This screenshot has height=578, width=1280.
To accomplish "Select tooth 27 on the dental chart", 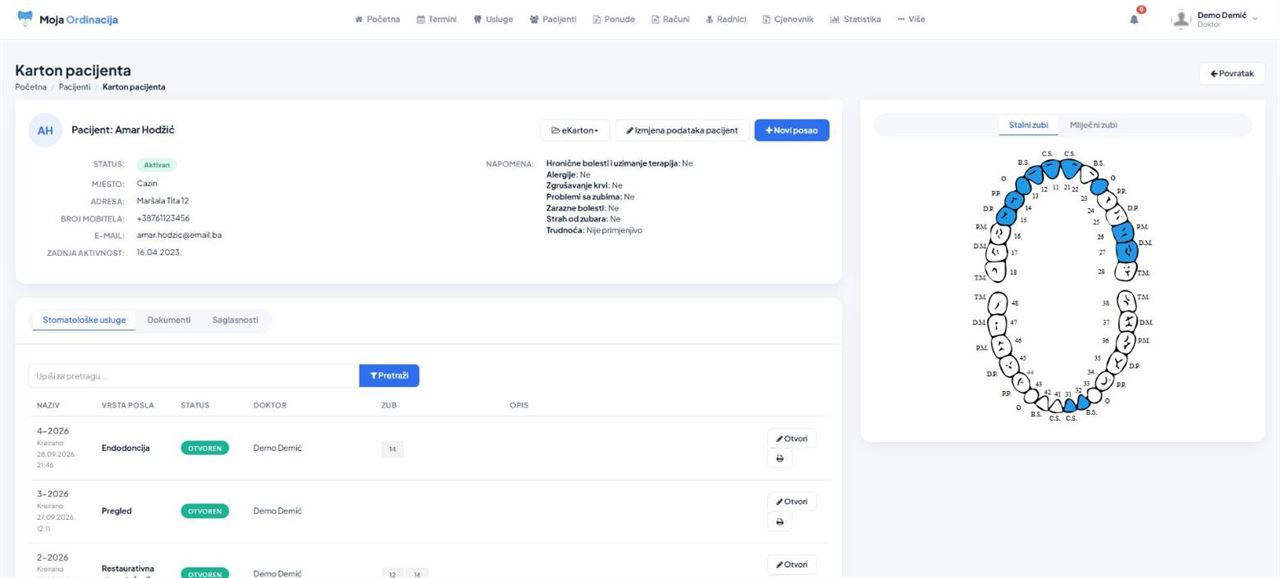I will coord(1125,251).
